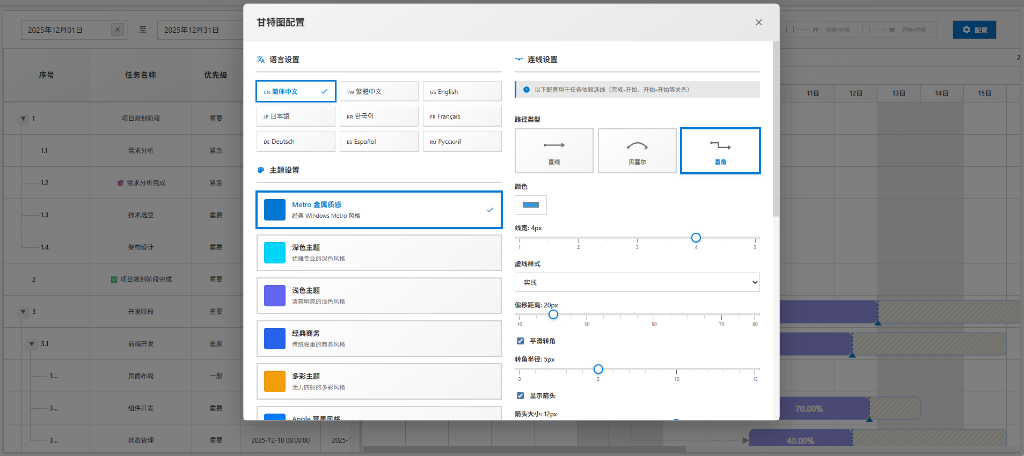Close the 甘特图配置 dialog
Image resolution: width=1024 pixels, height=456 pixels.
pos(759,22)
